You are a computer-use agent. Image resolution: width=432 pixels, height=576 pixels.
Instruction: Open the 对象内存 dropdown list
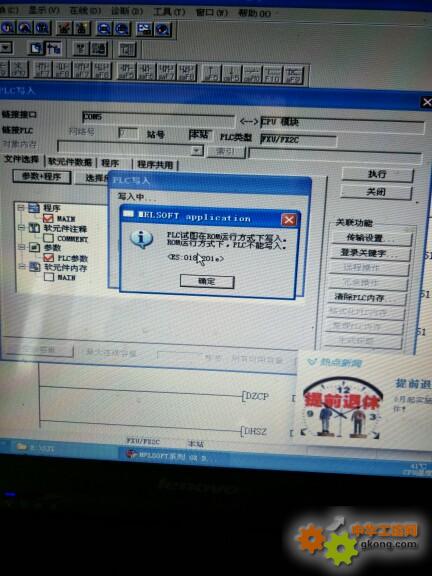197,151
